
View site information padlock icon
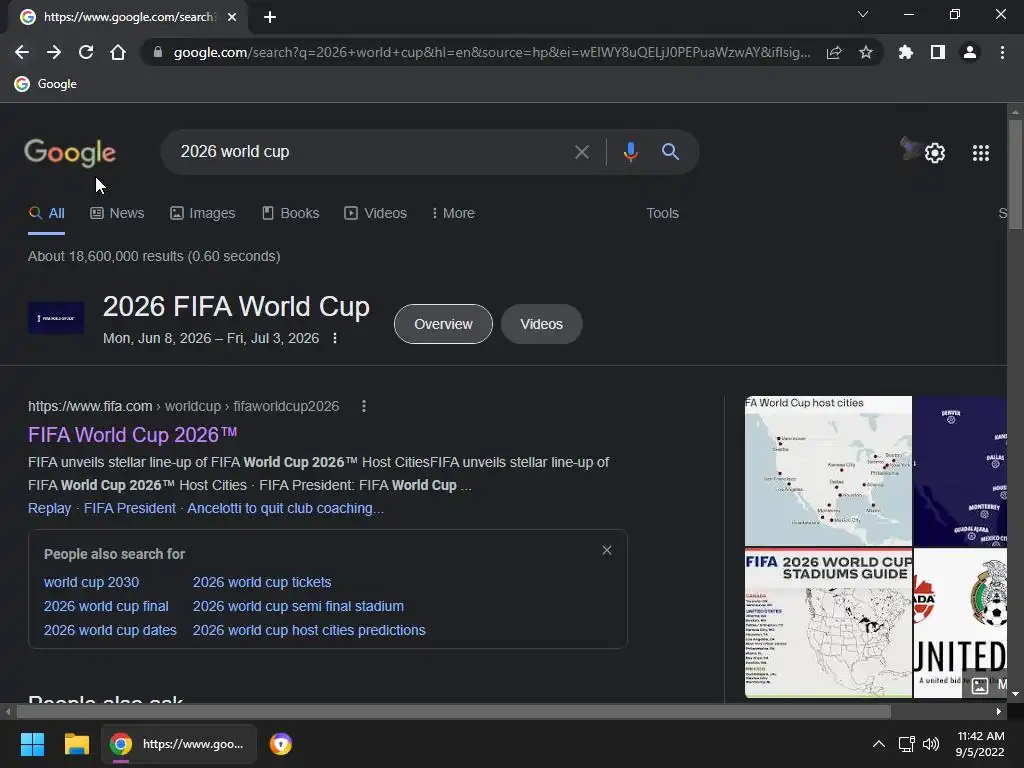[x=157, y=52]
